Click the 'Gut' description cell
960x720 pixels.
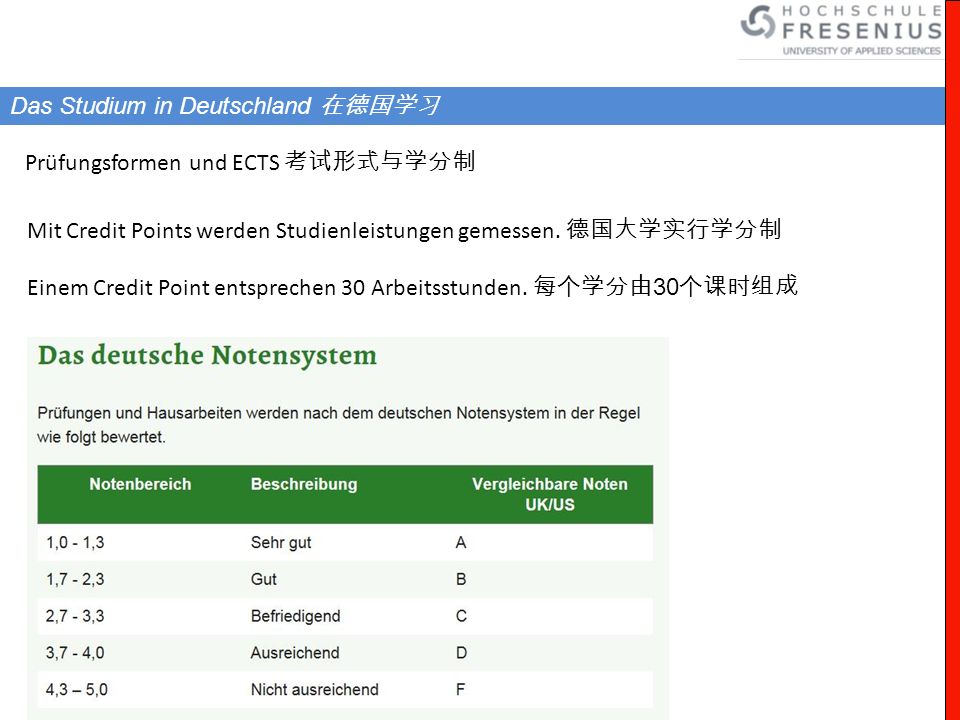point(264,579)
